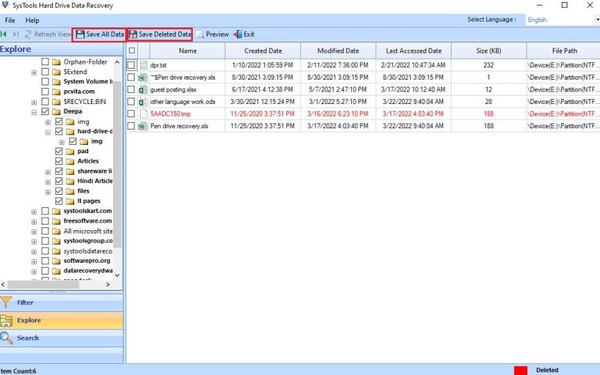Click the Save All Data toolbar button
The height and width of the screenshot is (375, 600).
pyautogui.click(x=99, y=34)
